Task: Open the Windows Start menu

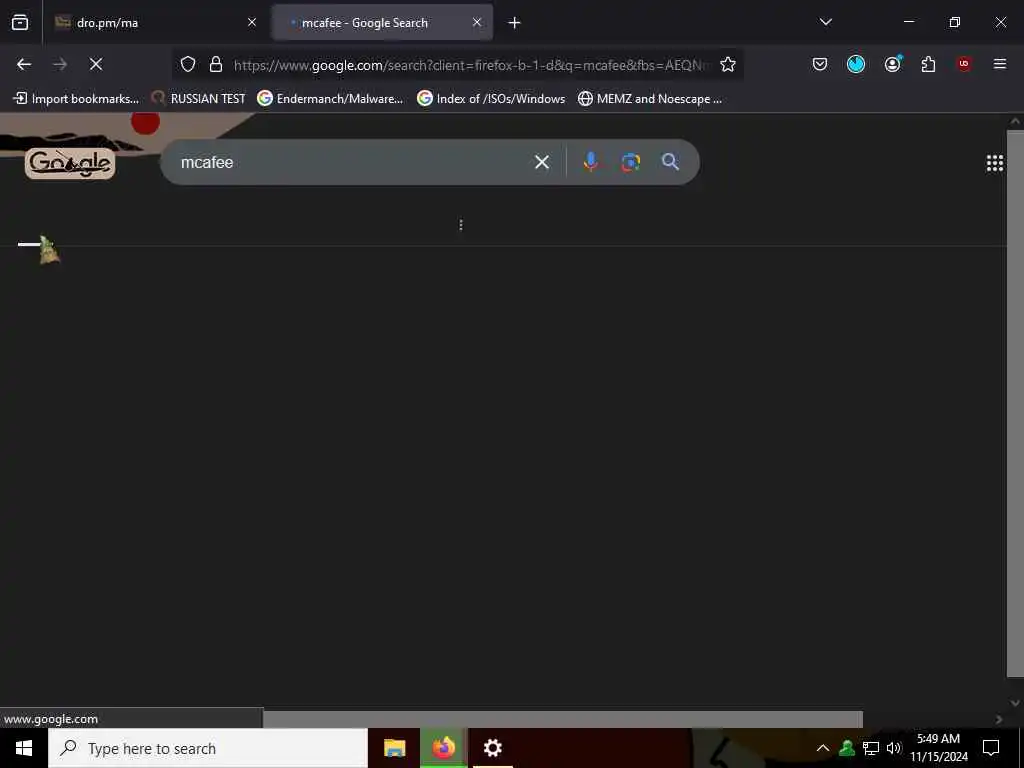Action: 24,748
